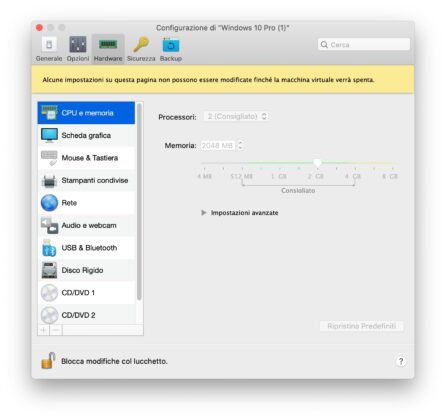Open the Opzioni toolbar icon

78,45
